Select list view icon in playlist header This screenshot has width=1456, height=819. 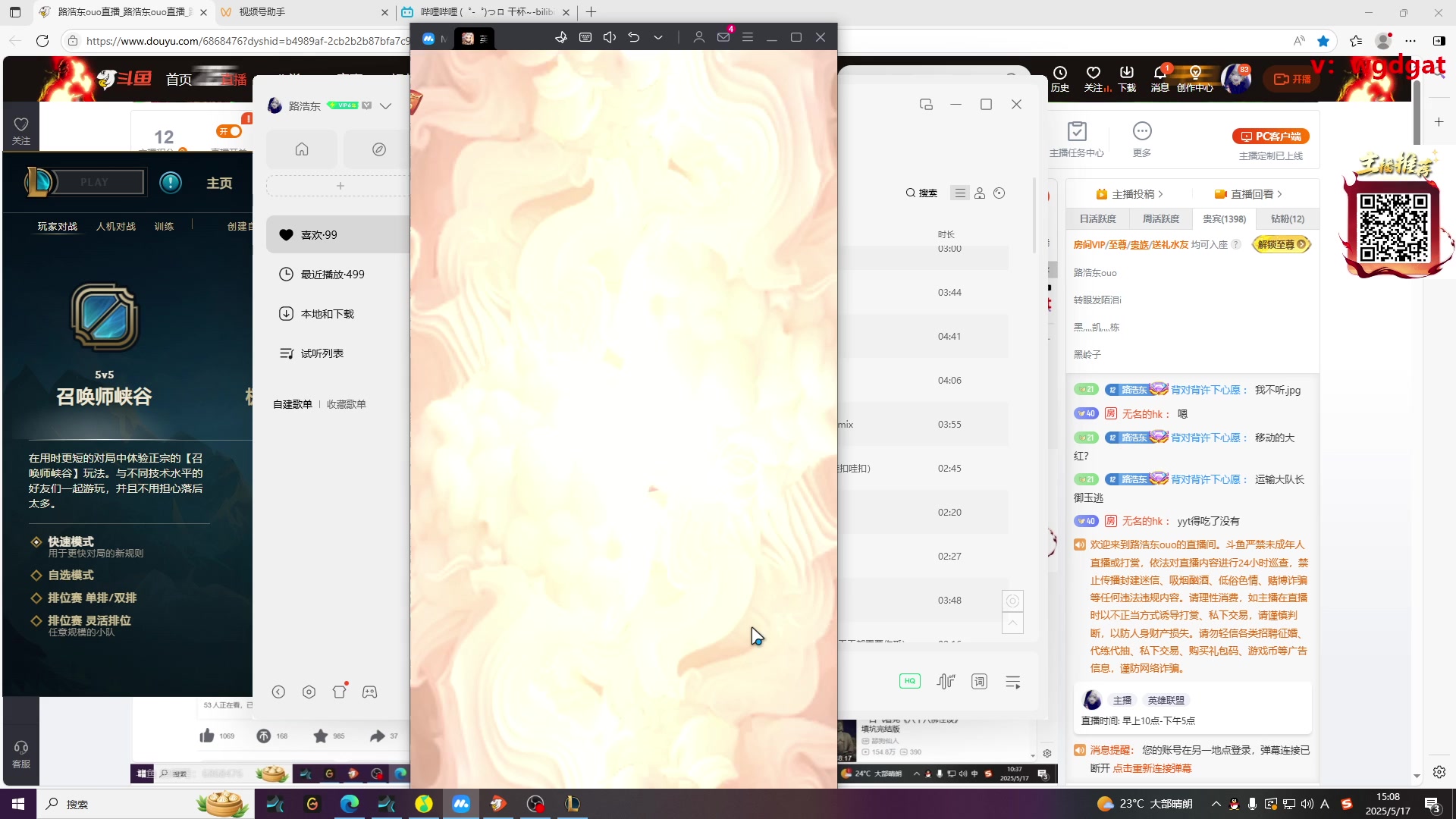(x=960, y=193)
